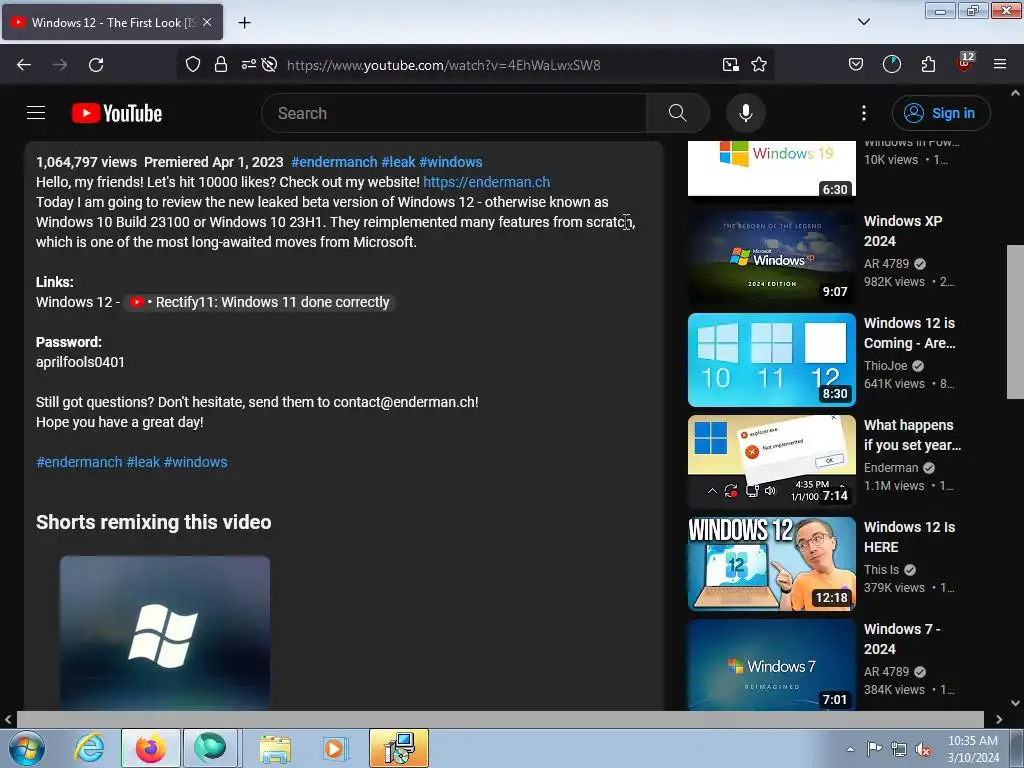
Task: Click the URL address bar
Action: pyautogui.click(x=443, y=65)
